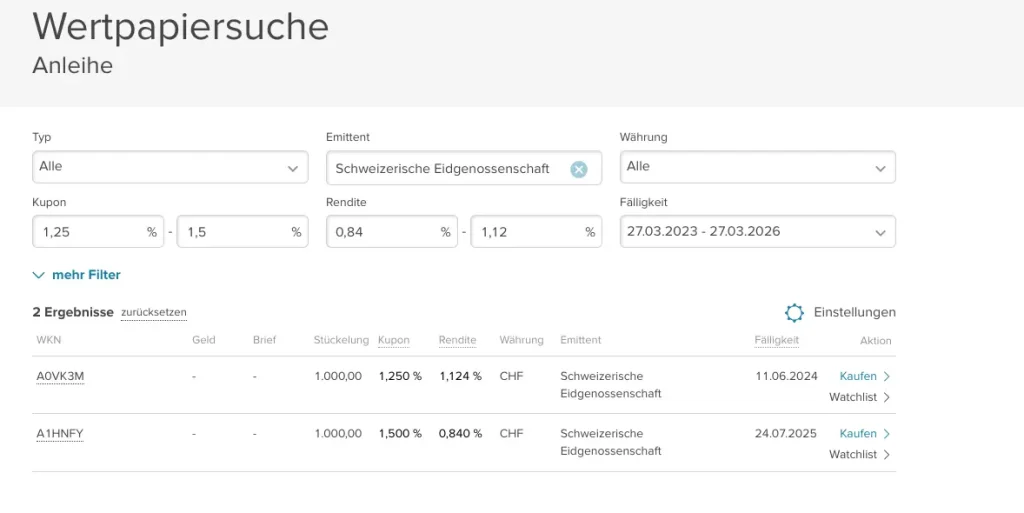Screen dimensions: 1024x513
Task: Add bond A1HNFY to the Watchlist
Action: (853, 454)
